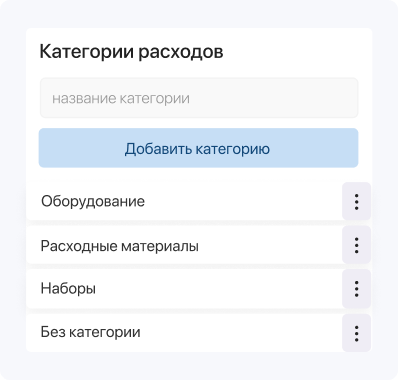The width and height of the screenshot is (398, 380).
Task: Click the Оборудование label text
Action: (93, 202)
